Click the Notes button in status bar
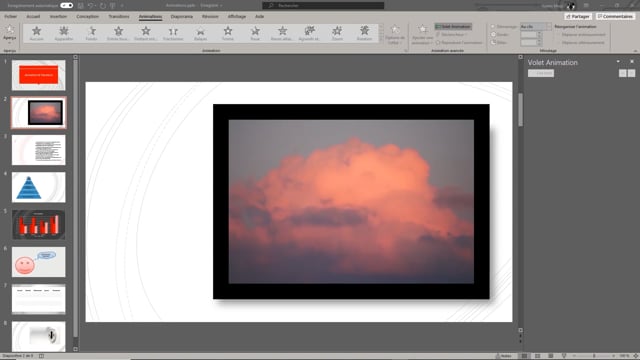 click(503, 356)
